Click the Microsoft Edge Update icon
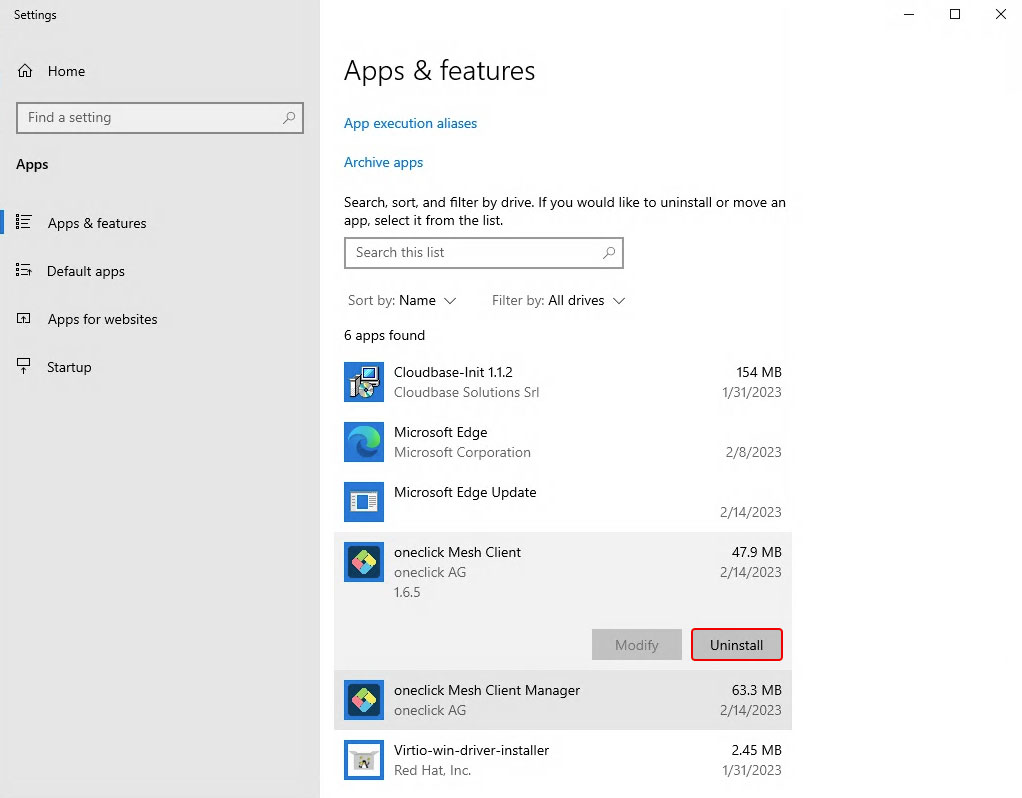 [364, 502]
